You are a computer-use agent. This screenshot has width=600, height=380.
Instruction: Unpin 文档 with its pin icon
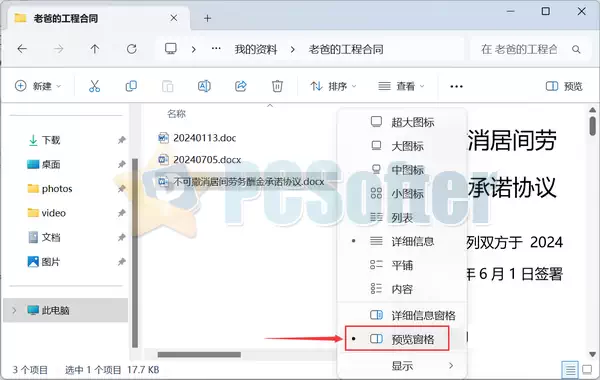click(x=121, y=237)
